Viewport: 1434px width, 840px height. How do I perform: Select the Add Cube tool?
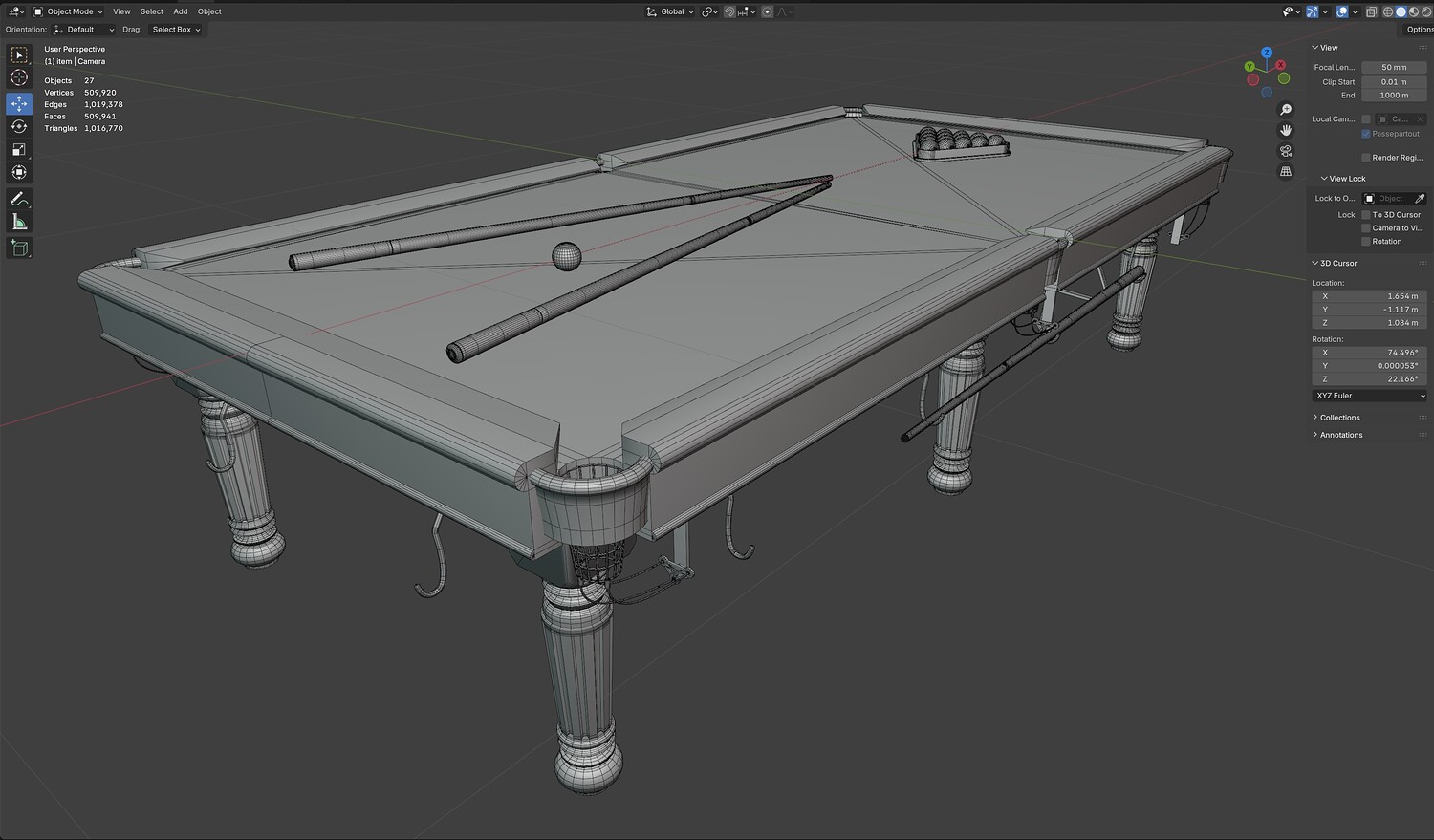[x=19, y=248]
